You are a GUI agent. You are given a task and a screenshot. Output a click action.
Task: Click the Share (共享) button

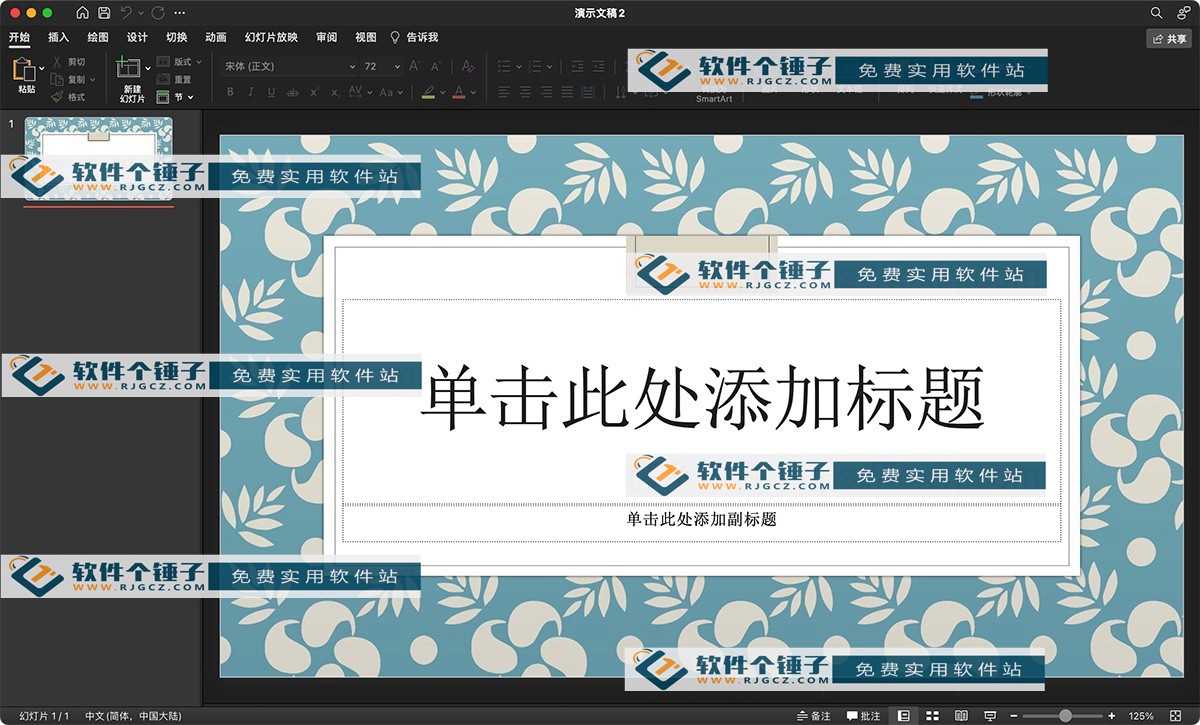[x=1169, y=38]
